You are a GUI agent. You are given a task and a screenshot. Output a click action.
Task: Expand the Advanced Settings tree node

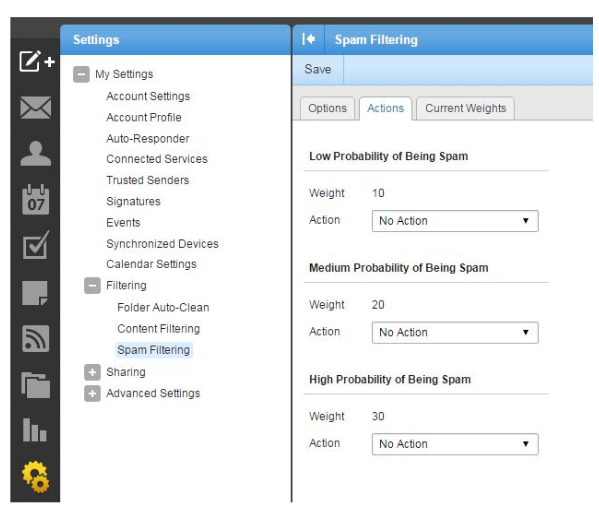[x=92, y=394]
